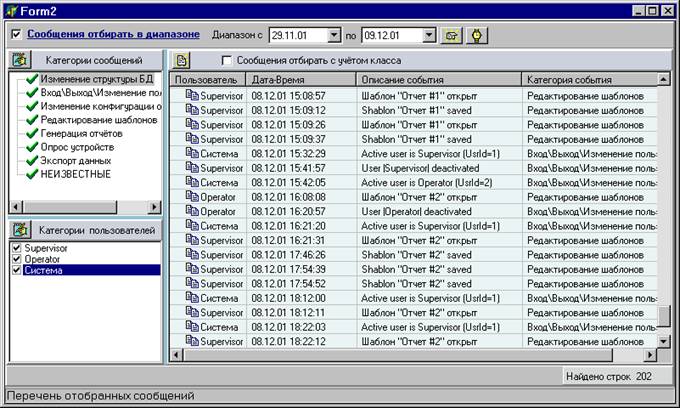680x408 pixels.
Task: Click the user categories panel icon
Action: pos(20,230)
